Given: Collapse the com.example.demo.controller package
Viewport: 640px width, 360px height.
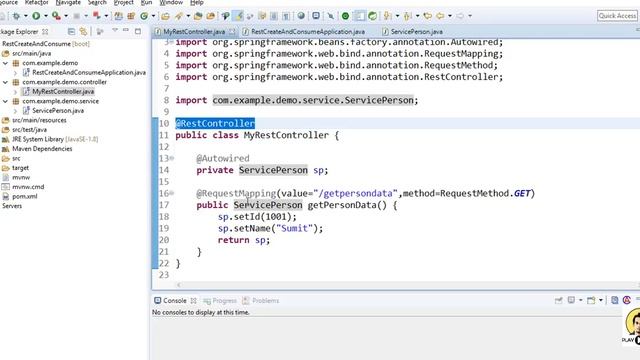Looking at the screenshot, I should [x=5, y=82].
